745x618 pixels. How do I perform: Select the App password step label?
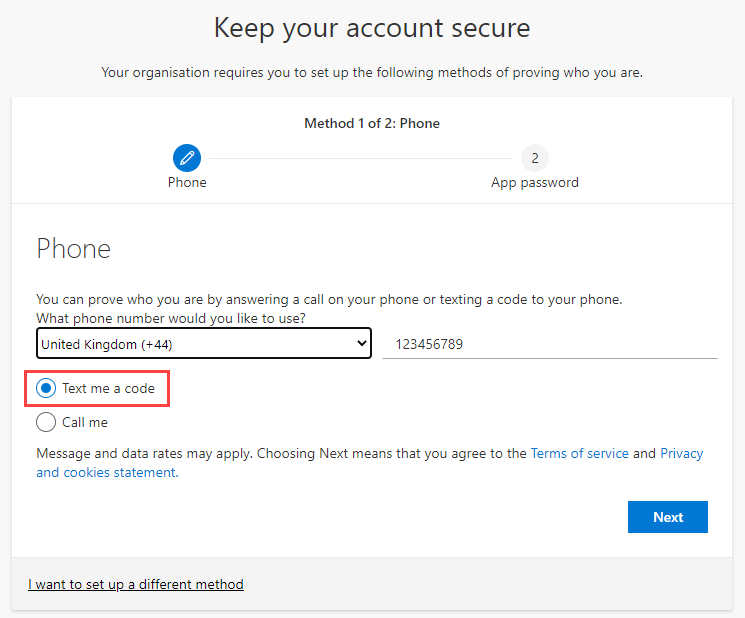point(534,182)
